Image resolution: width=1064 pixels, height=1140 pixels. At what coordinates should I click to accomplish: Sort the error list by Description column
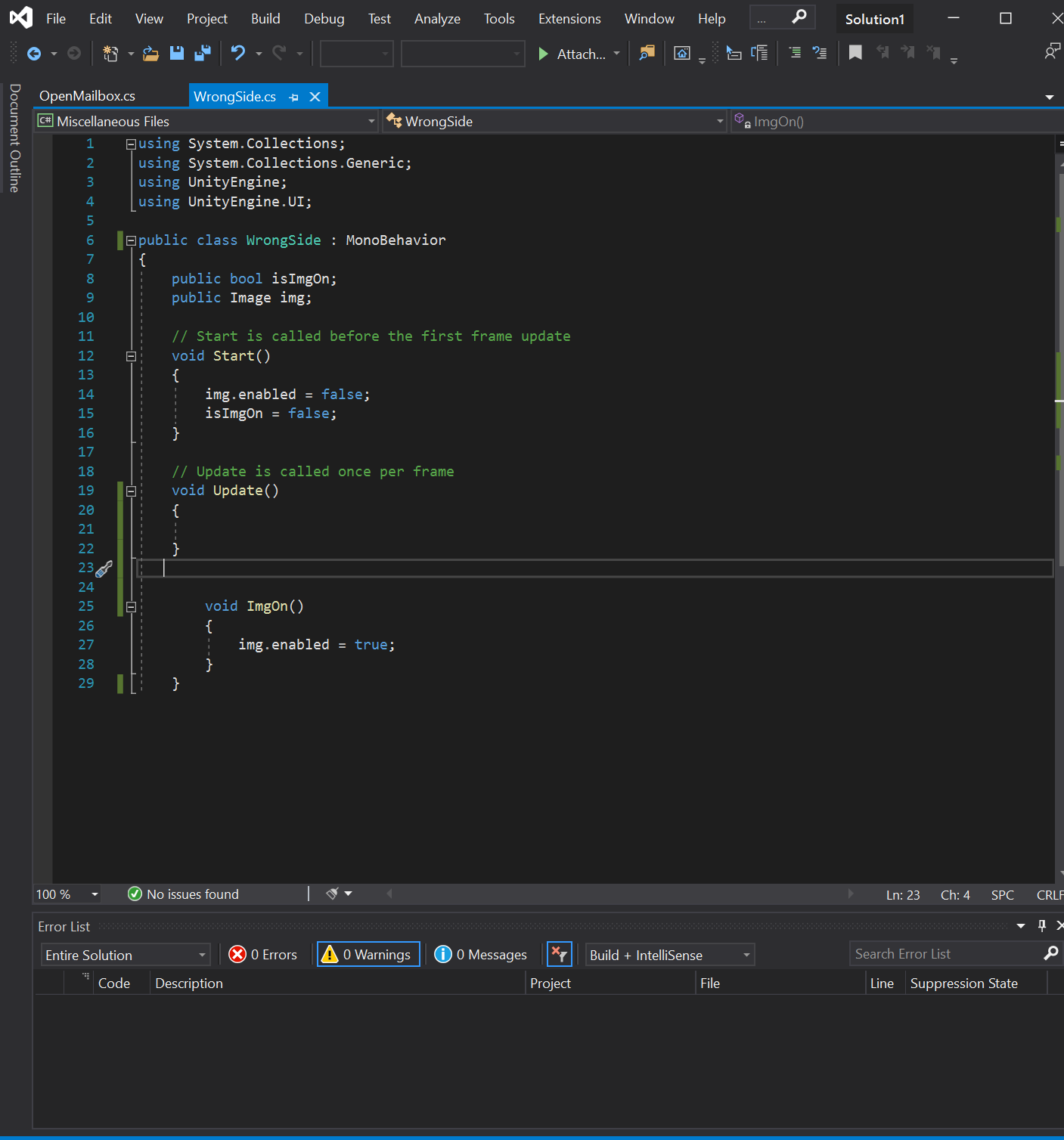189,984
